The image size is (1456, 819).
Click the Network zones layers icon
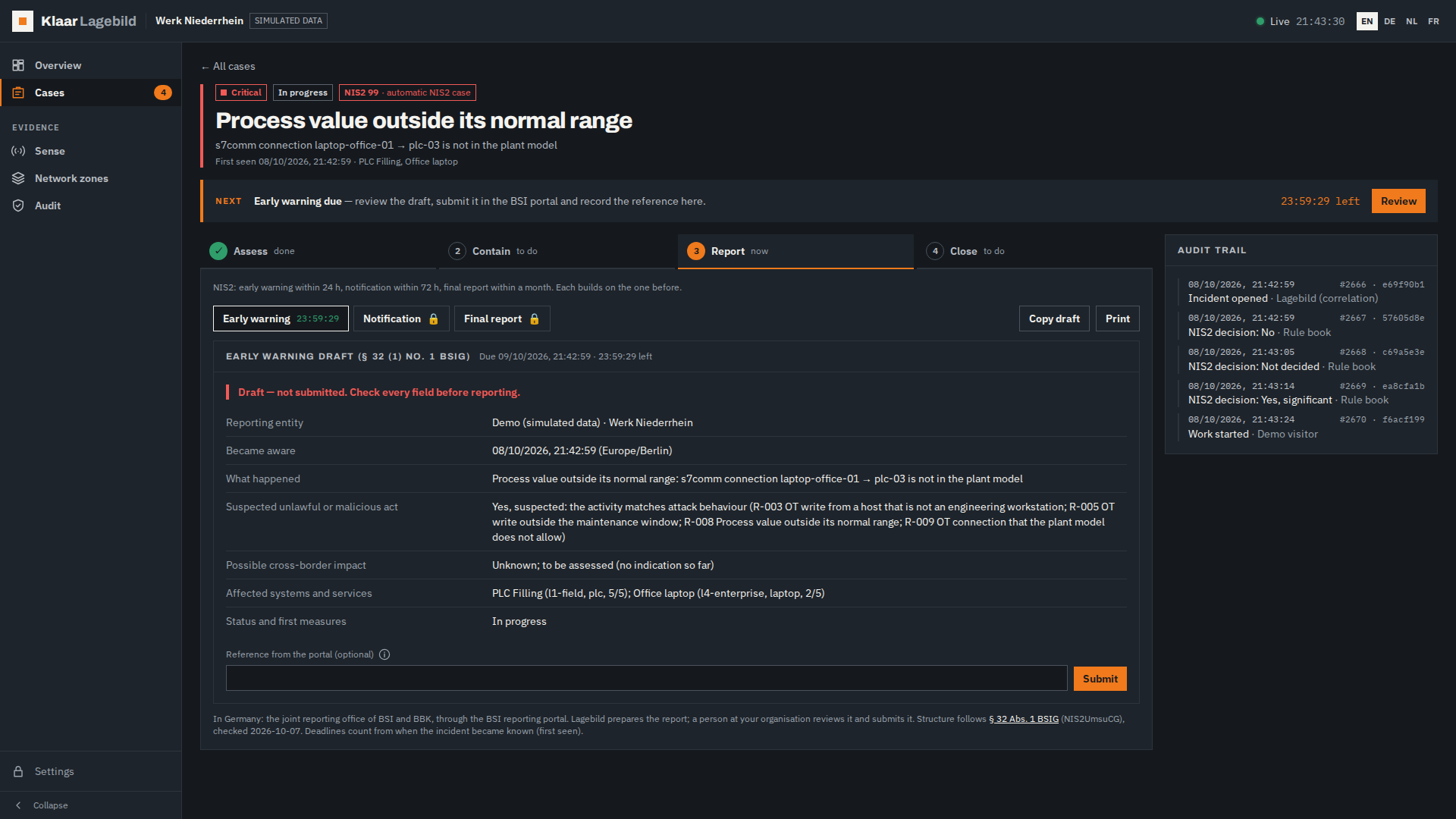(18, 178)
